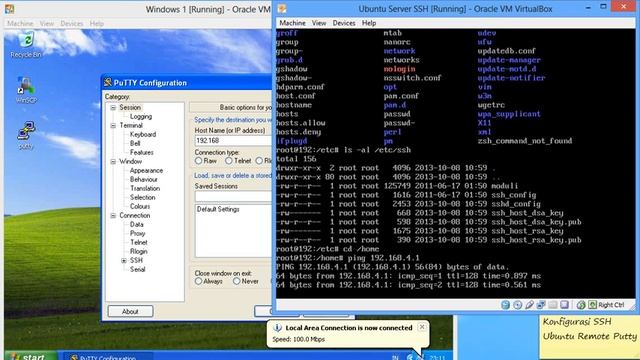Set close window on exit to Never
Screen dimensions: 640x360
click(237, 281)
